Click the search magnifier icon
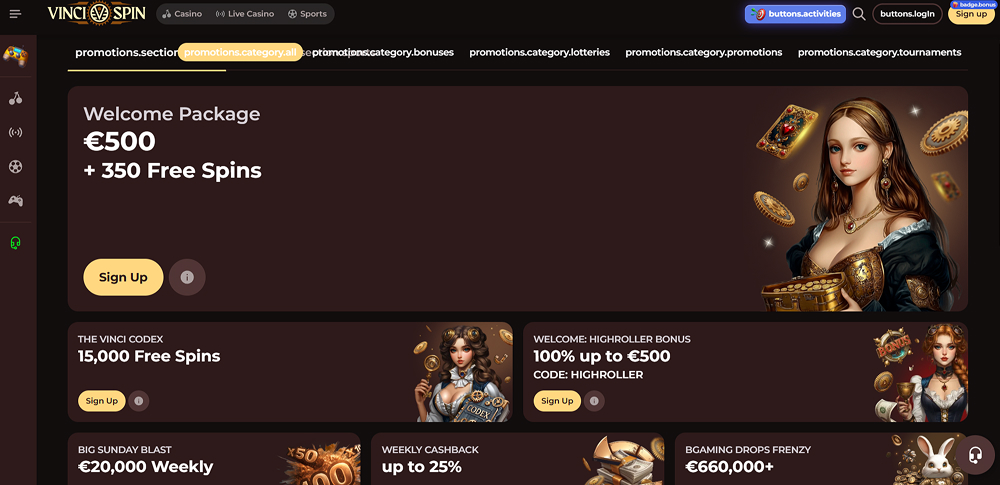The width and height of the screenshot is (1000, 485). [x=859, y=14]
